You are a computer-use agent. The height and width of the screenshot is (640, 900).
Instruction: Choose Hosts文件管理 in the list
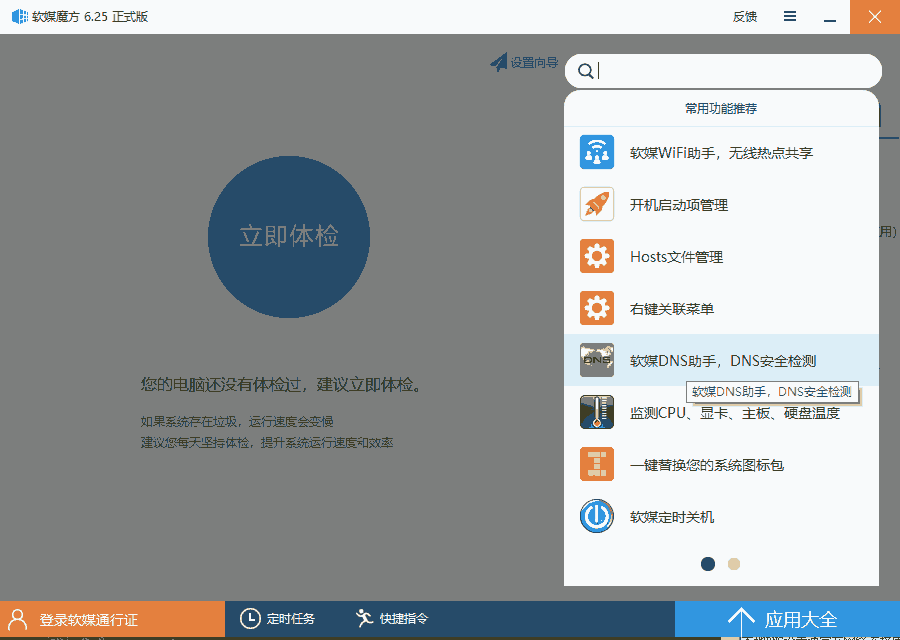pyautogui.click(x=721, y=257)
